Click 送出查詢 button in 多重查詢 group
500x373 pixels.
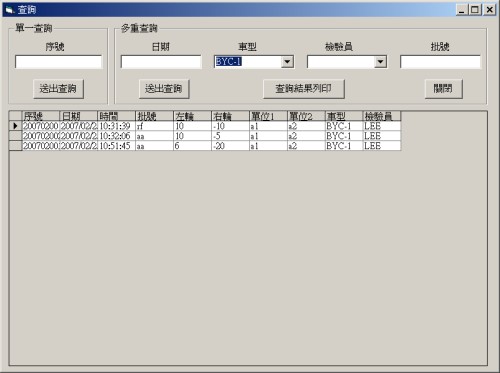(x=164, y=89)
